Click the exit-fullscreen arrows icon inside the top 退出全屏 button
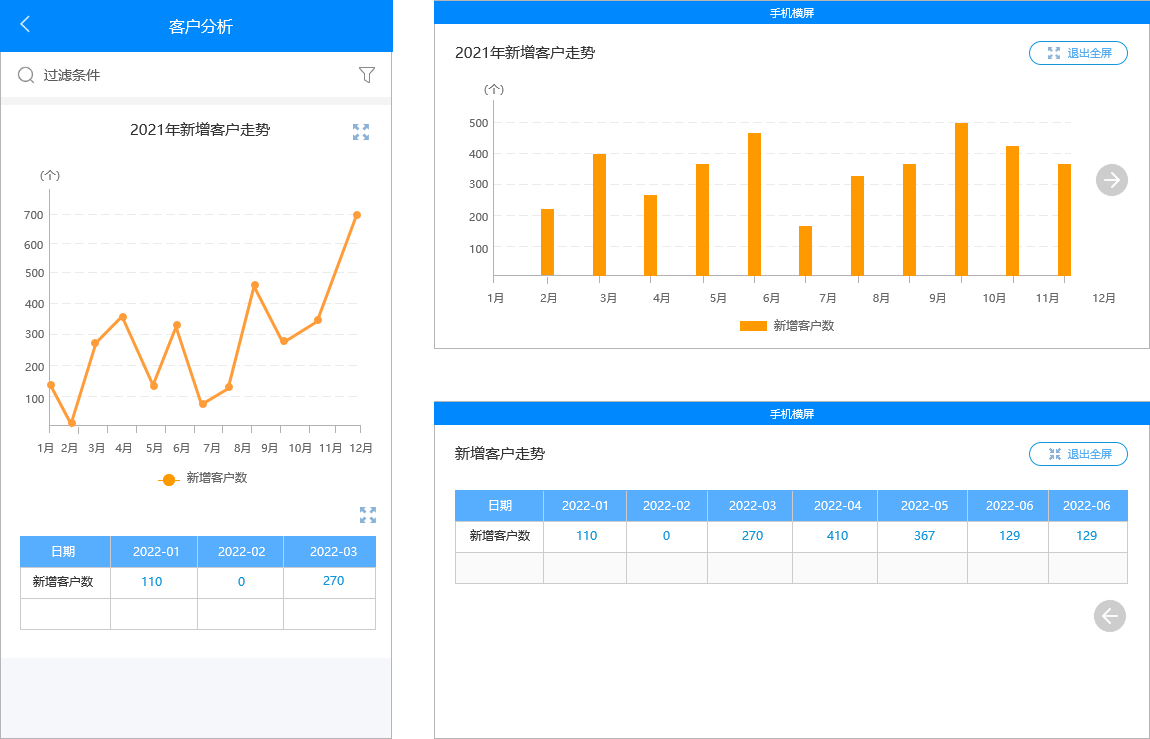Viewport: 1150px width, 739px height. click(x=1053, y=53)
